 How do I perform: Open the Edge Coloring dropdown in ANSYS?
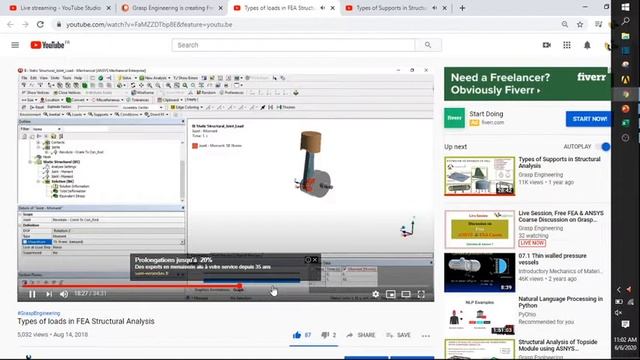coord(187,107)
